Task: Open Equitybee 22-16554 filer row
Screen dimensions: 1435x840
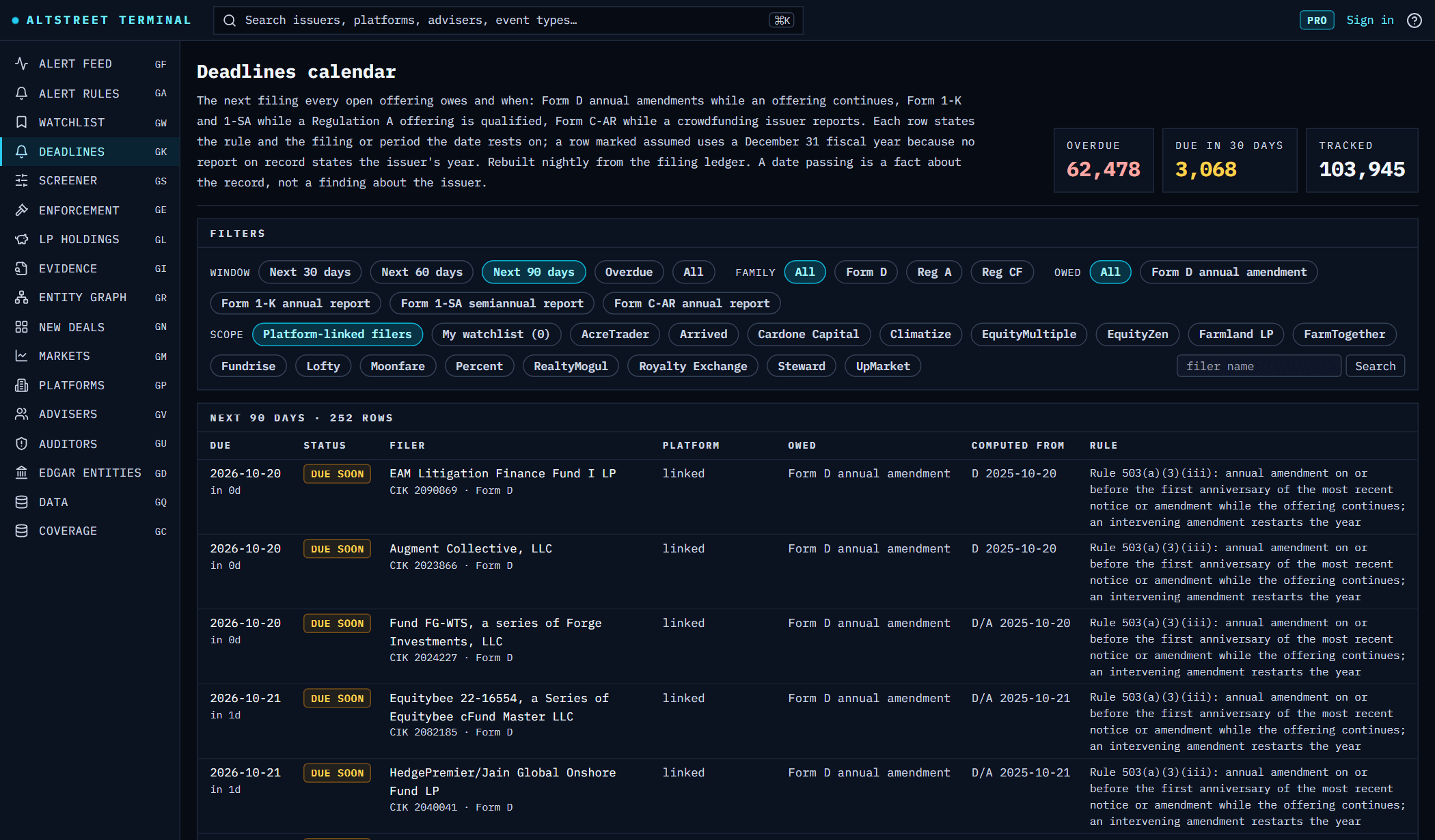Action: pyautogui.click(x=808, y=721)
